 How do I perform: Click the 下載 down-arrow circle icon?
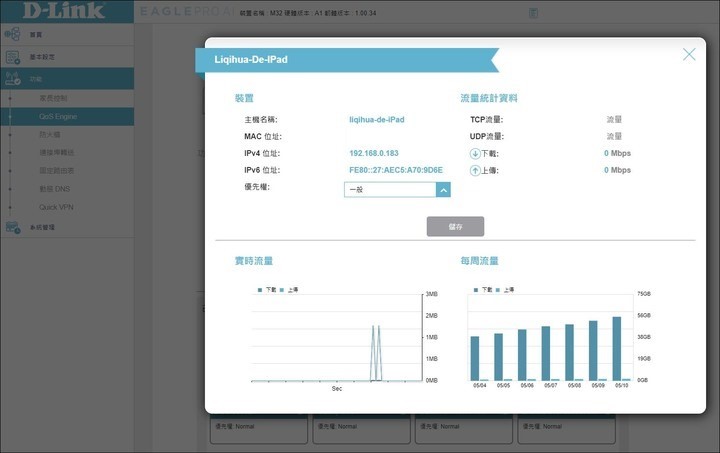pos(475,154)
